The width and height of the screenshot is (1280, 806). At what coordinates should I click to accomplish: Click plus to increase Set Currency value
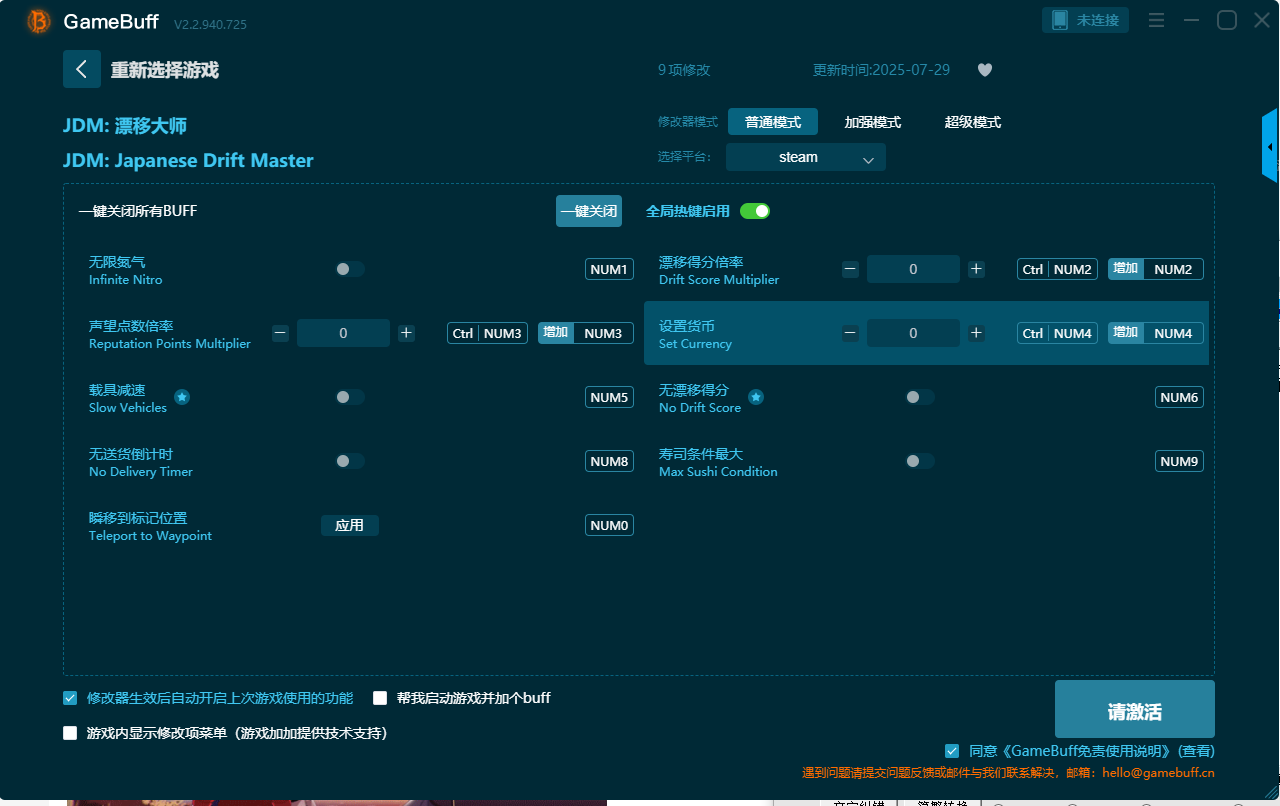pos(975,332)
